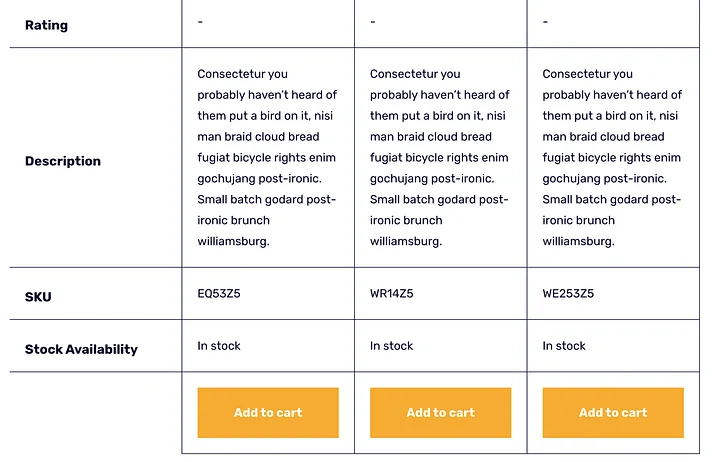
Task: Select the SKU code WR14Z5
Action: (391, 293)
